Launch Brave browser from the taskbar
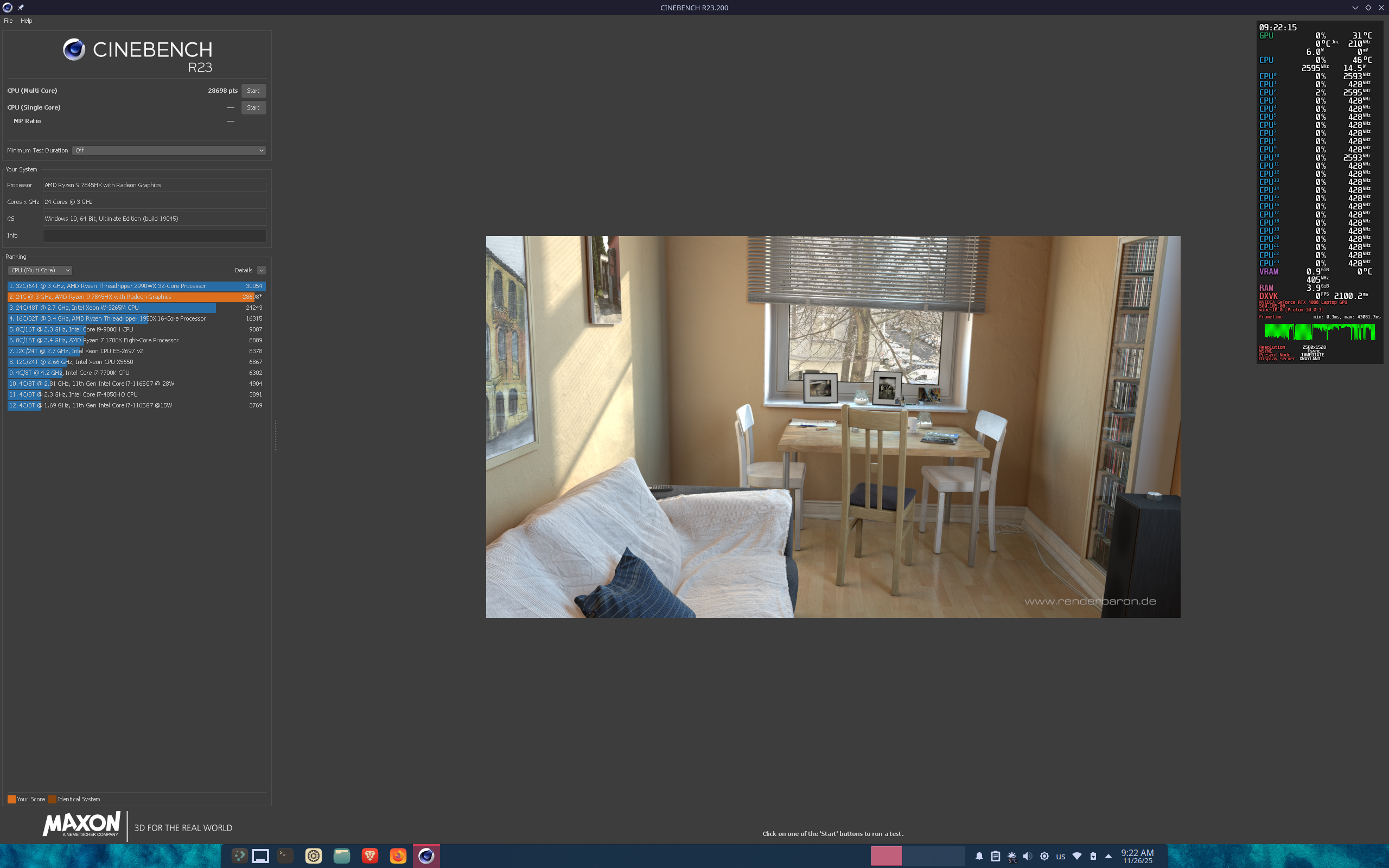Viewport: 1389px width, 868px height. (369, 856)
